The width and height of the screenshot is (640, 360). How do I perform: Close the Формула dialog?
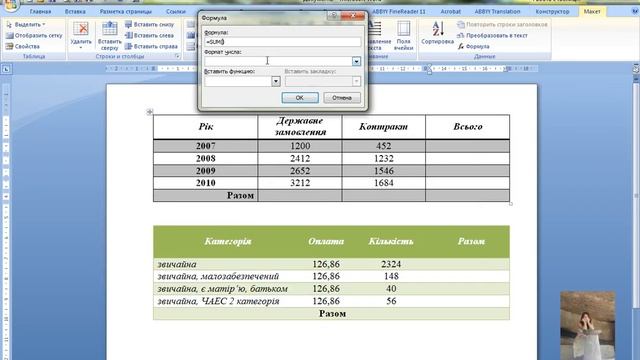pos(353,16)
